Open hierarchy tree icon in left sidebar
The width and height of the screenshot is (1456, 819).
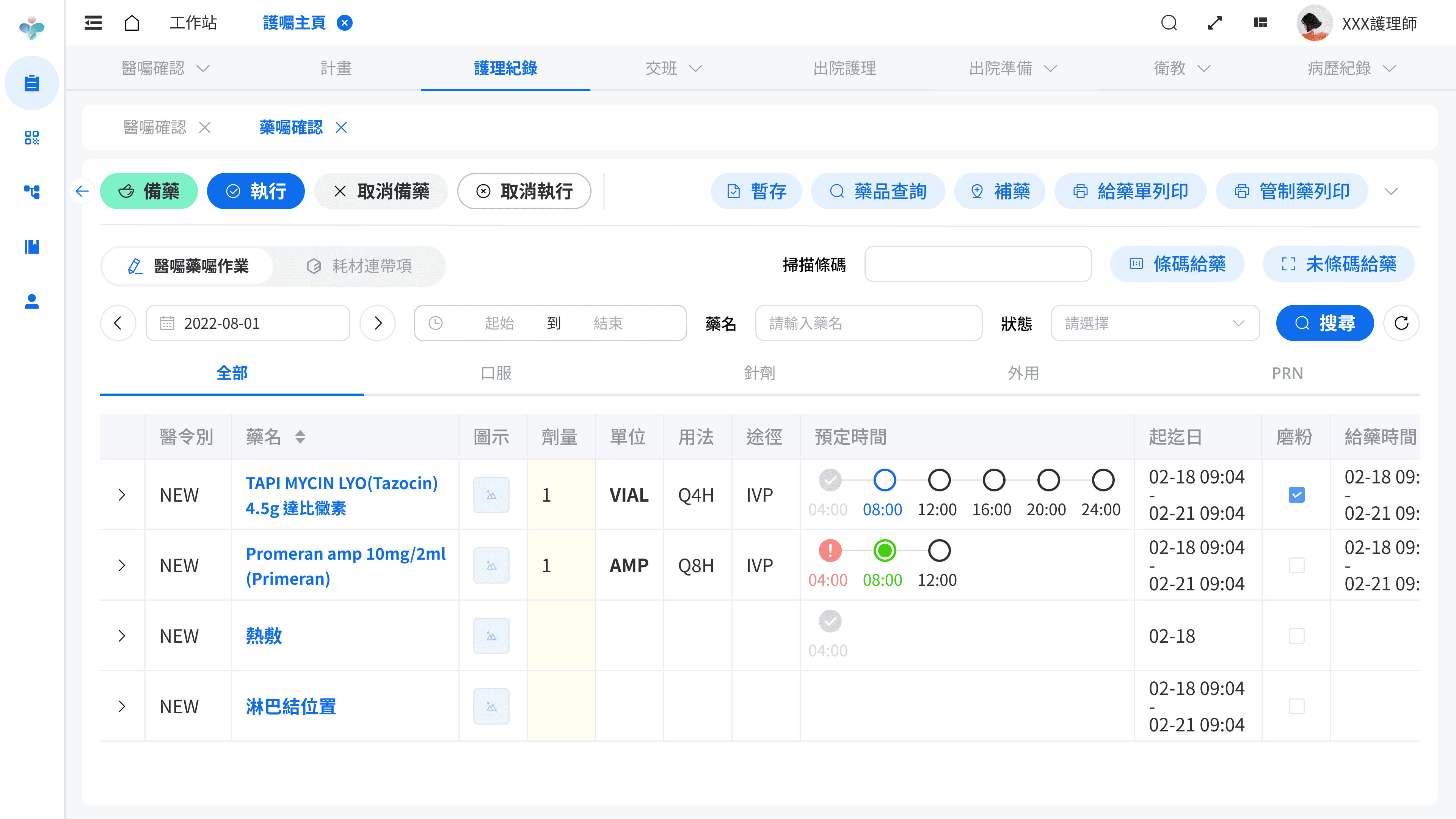pyautogui.click(x=31, y=191)
